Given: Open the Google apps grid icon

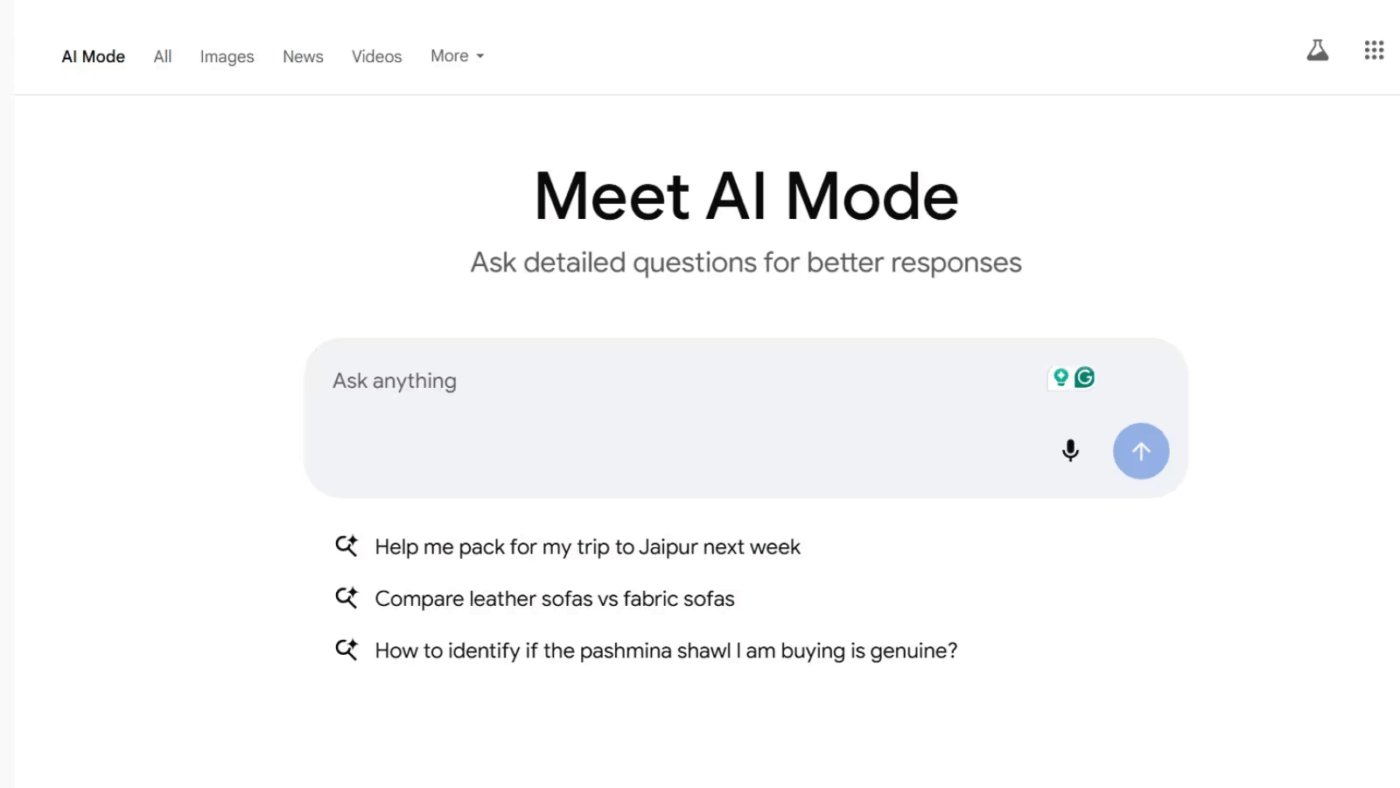Looking at the screenshot, I should (x=1374, y=49).
